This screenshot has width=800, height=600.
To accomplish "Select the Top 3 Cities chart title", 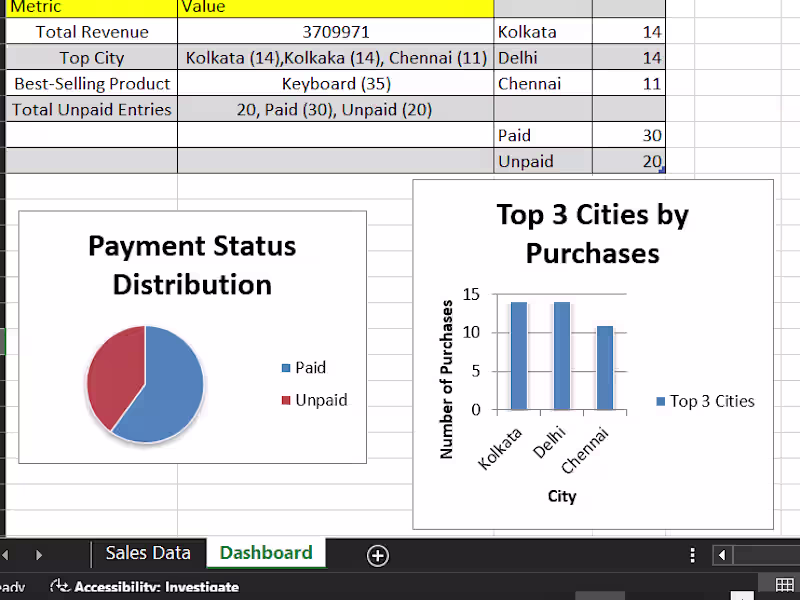I will click(592, 234).
